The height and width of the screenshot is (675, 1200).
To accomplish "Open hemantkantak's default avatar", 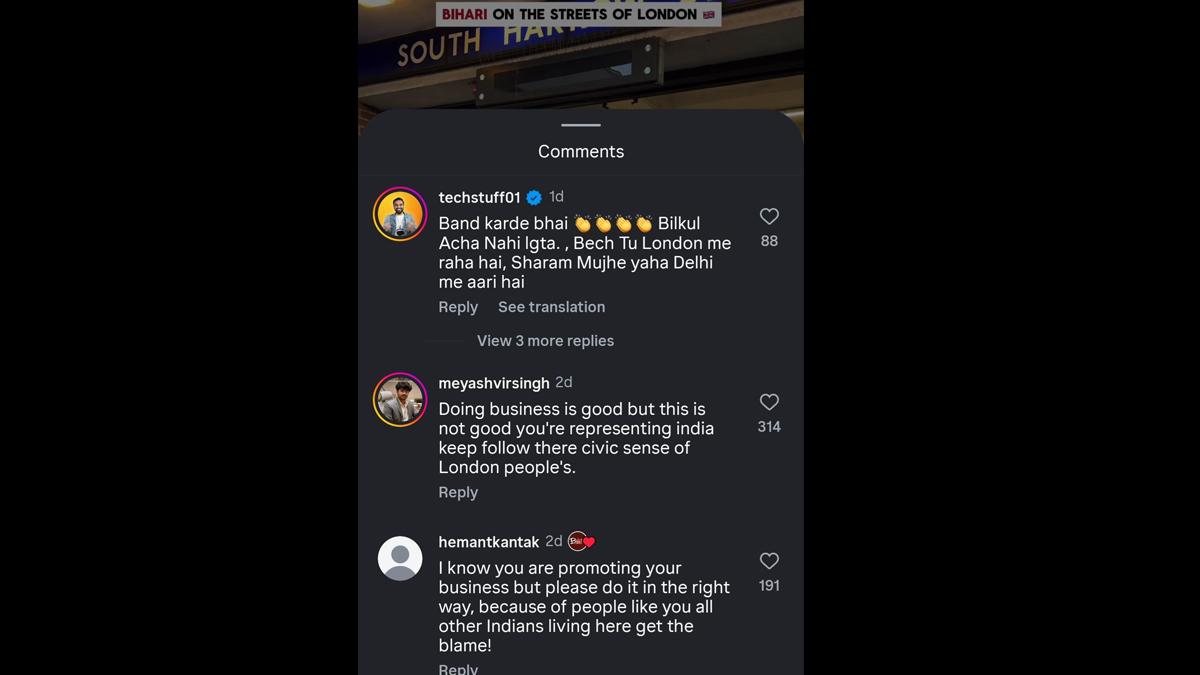I will click(x=400, y=558).
